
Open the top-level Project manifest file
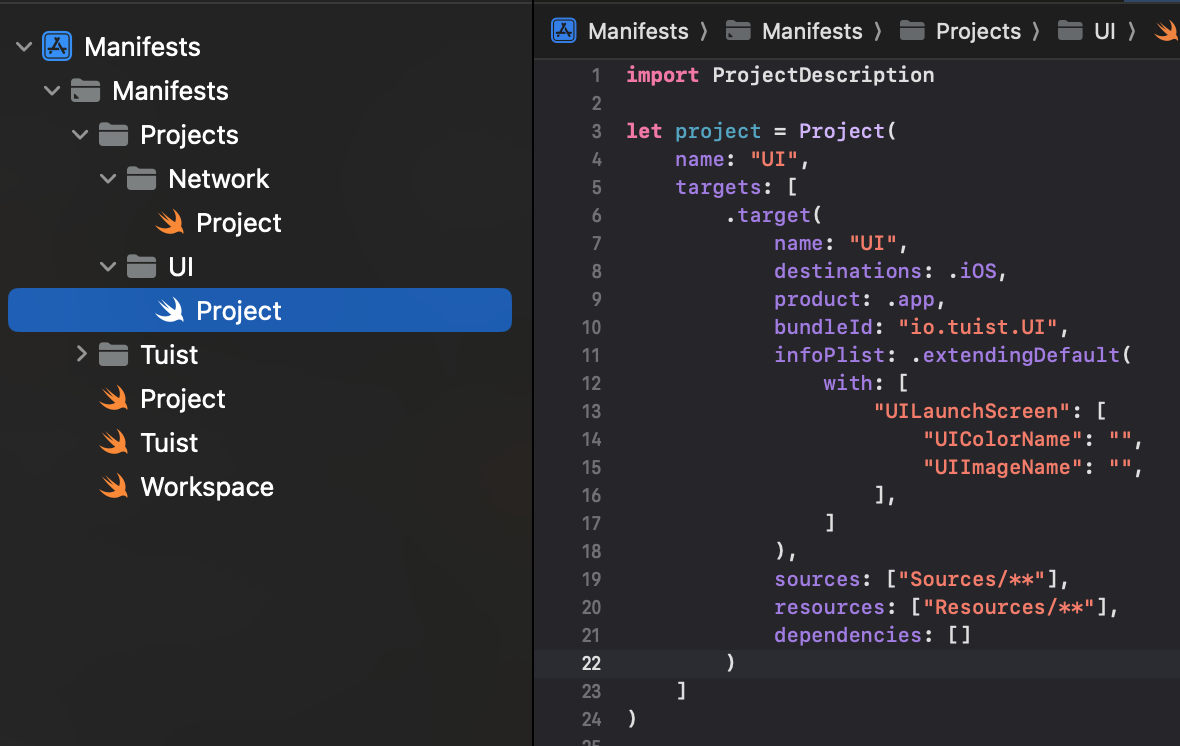pos(260,398)
